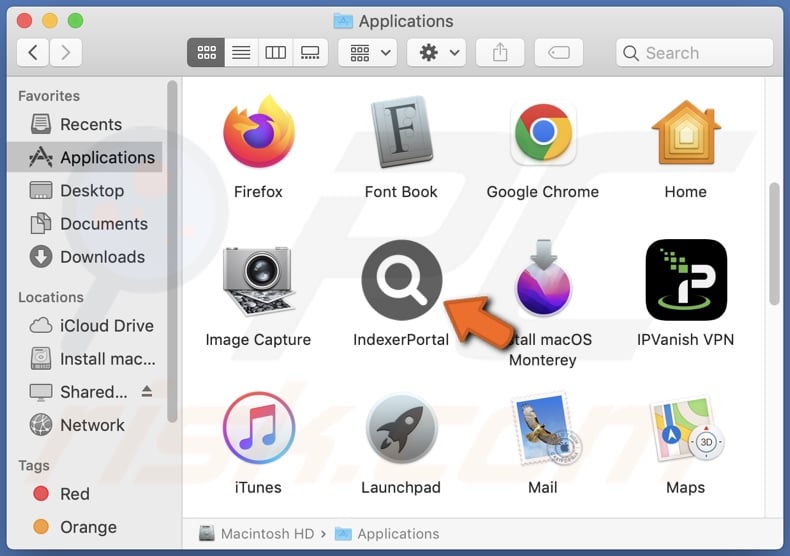This screenshot has height=556, width=790.
Task: Open the group-by arrangement dropdown
Action: [367, 52]
